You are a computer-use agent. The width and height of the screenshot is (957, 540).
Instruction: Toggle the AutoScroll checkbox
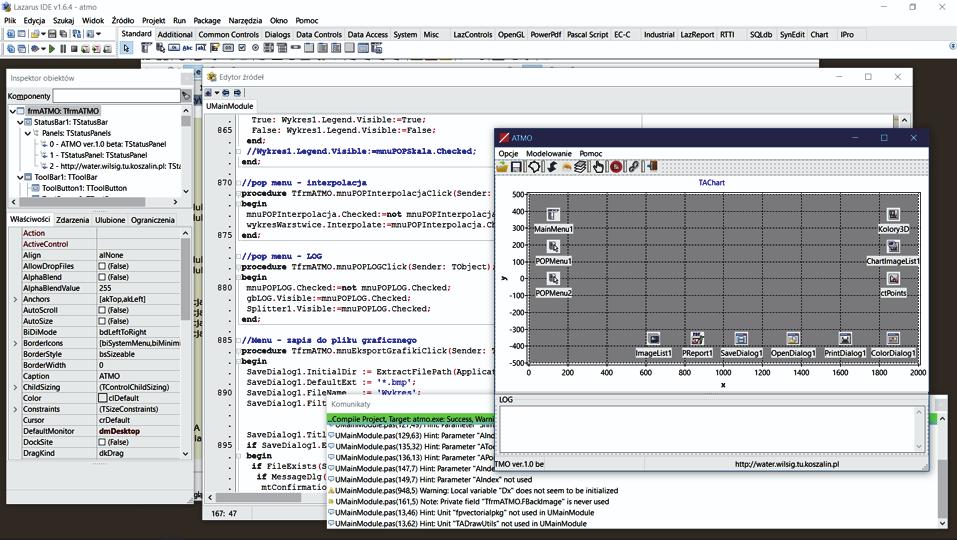pos(103,310)
